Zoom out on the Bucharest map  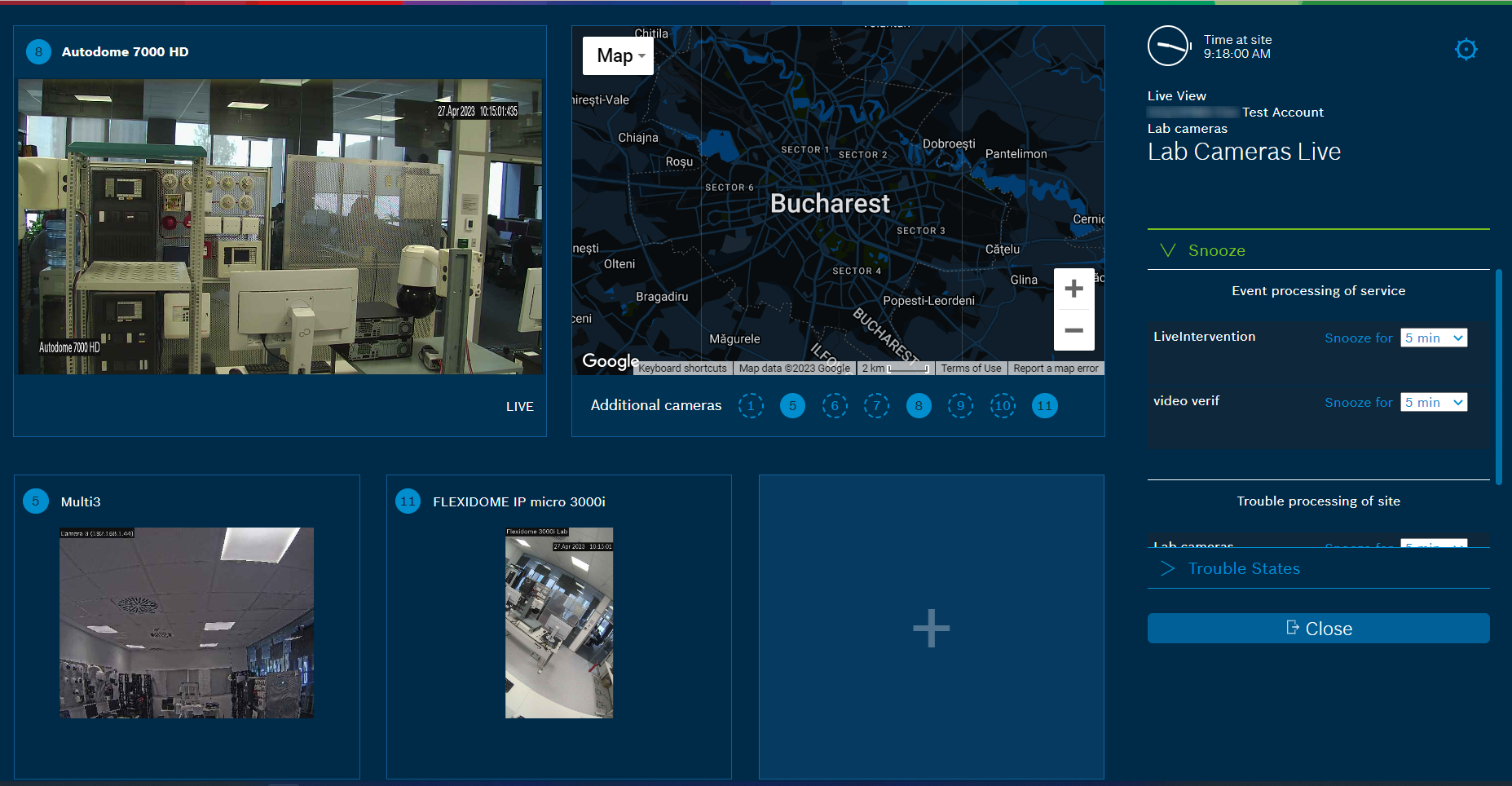click(x=1073, y=330)
